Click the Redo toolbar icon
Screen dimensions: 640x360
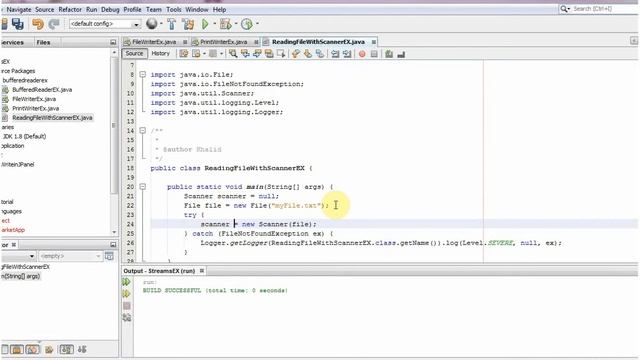pos(53,24)
